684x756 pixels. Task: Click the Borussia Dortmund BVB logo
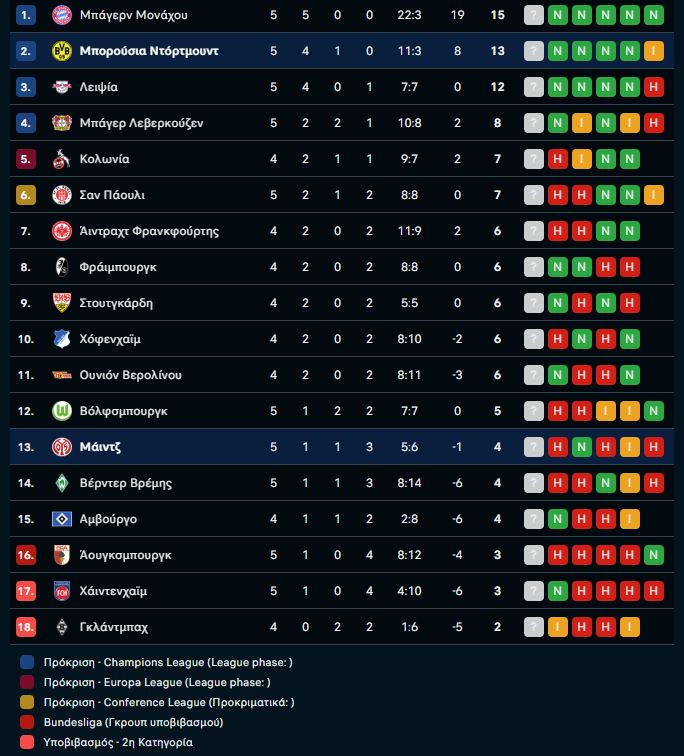[x=62, y=51]
